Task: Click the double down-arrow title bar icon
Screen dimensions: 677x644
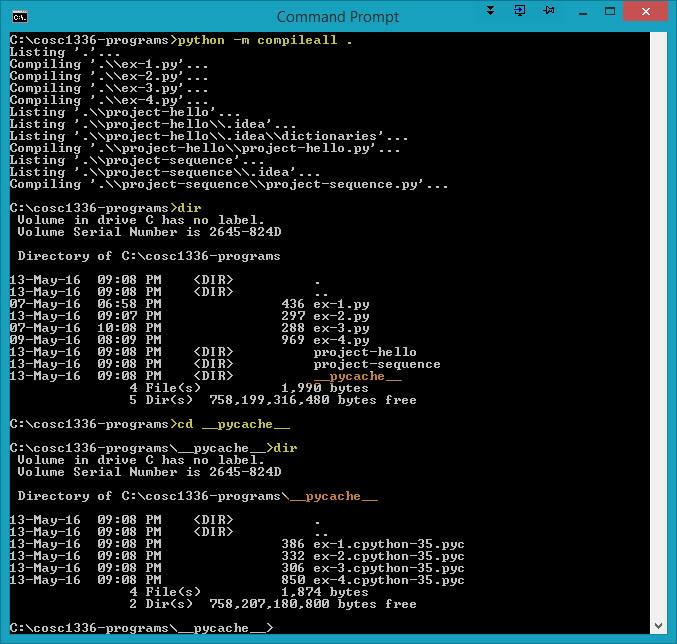Action: click(x=490, y=11)
